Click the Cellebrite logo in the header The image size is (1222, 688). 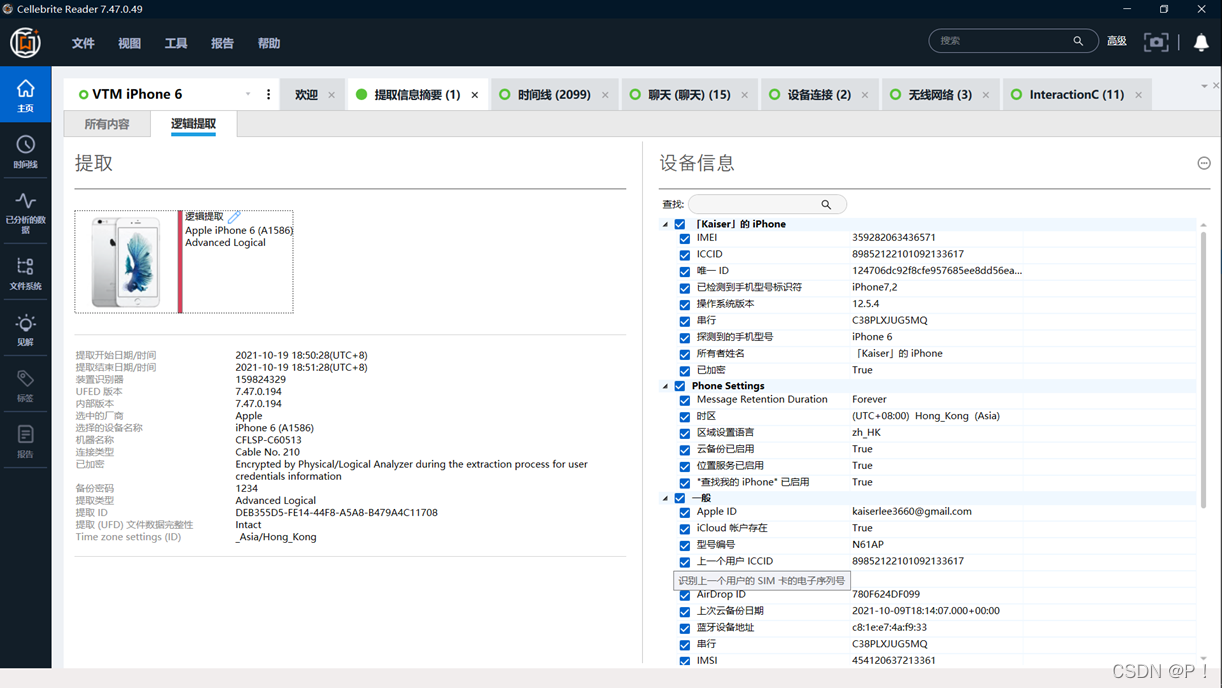[25, 43]
